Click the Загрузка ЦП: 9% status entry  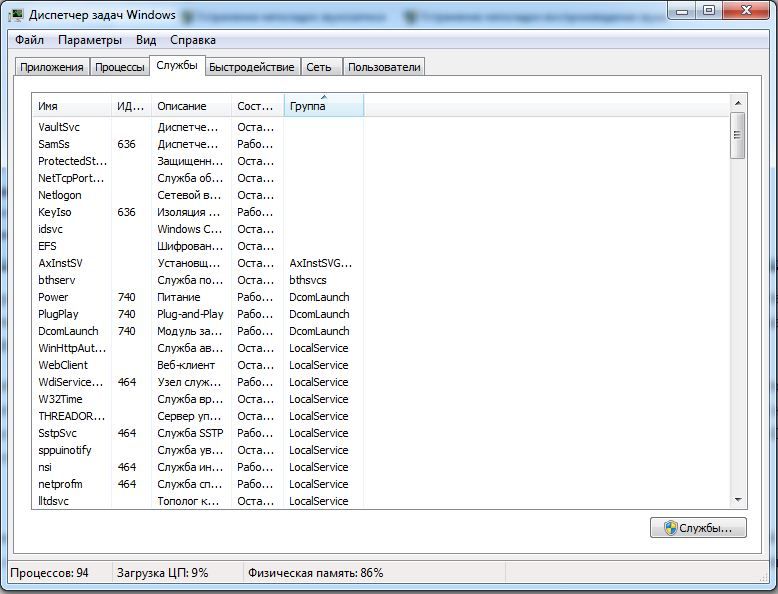coord(162,573)
